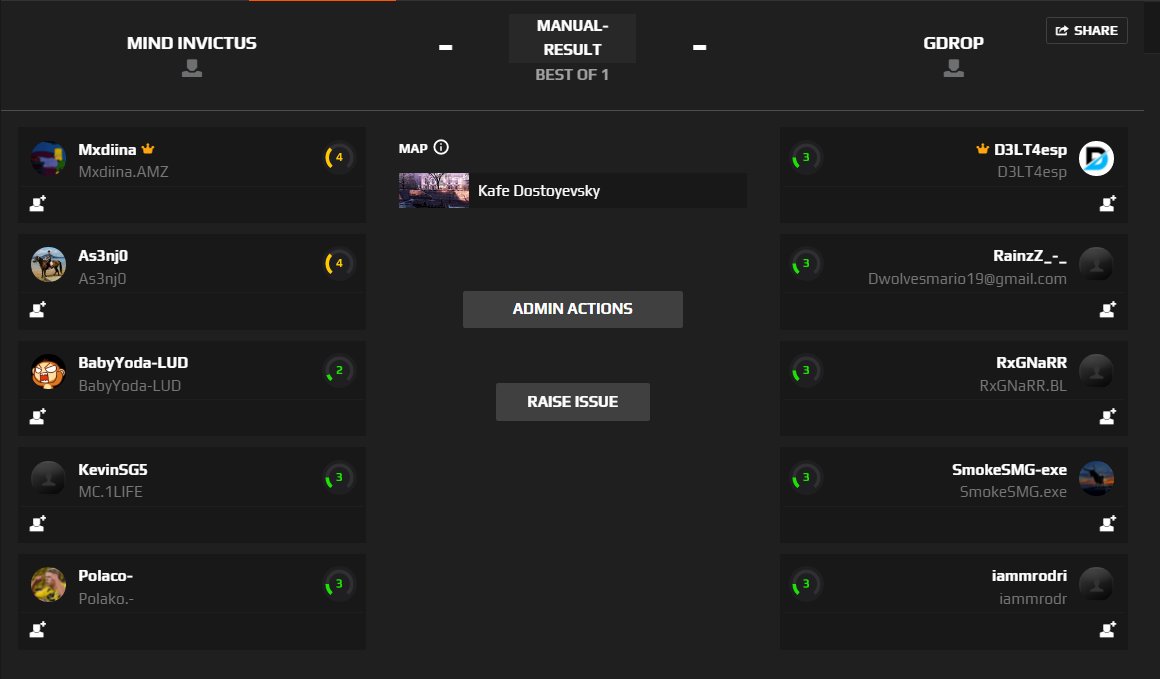Open player name Polaco-
Screen dimensions: 1160x679
click(x=106, y=575)
